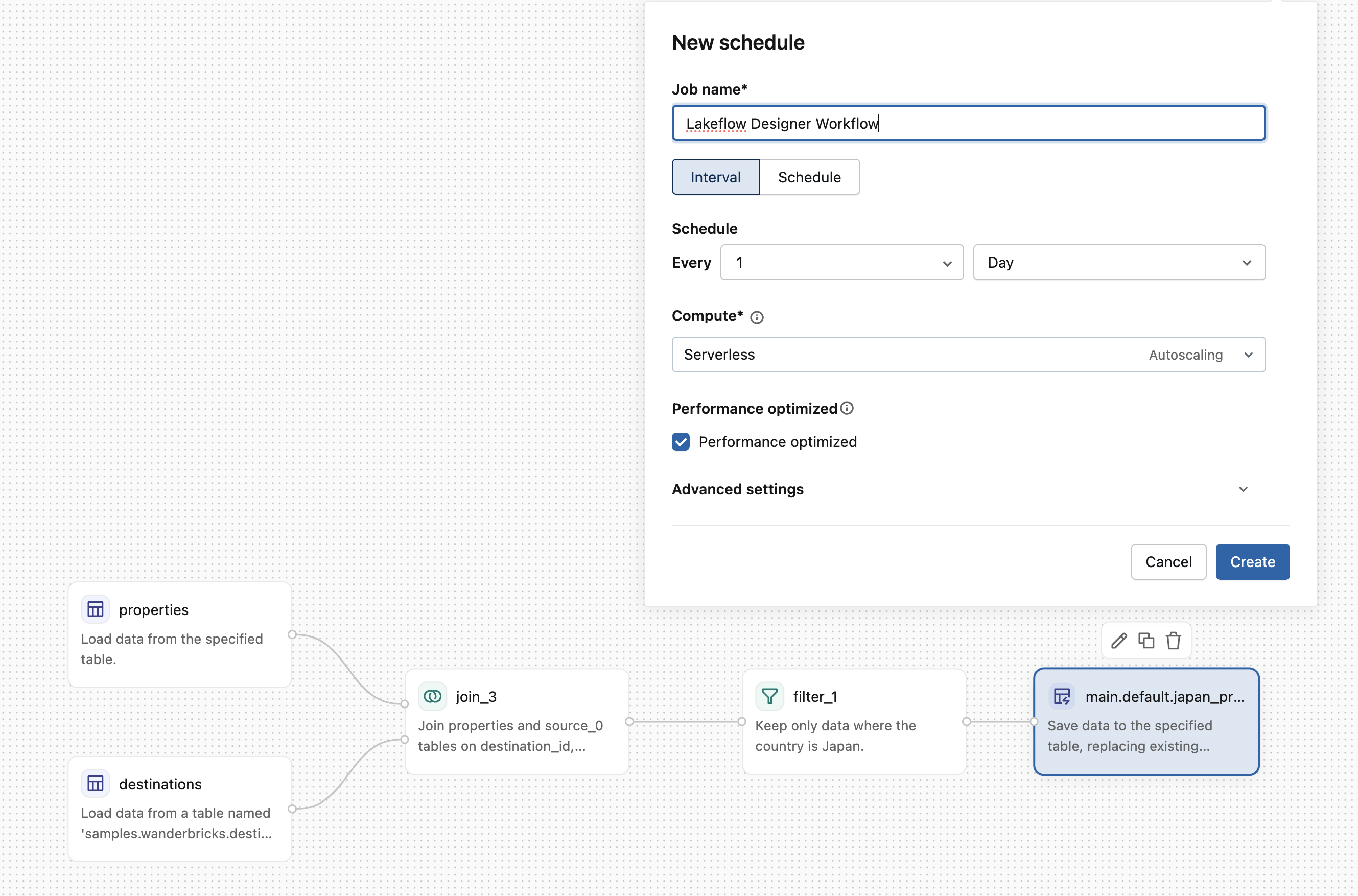Viewport: 1358px width, 896px height.
Task: Click the Performance optimized info icon
Action: [847, 408]
